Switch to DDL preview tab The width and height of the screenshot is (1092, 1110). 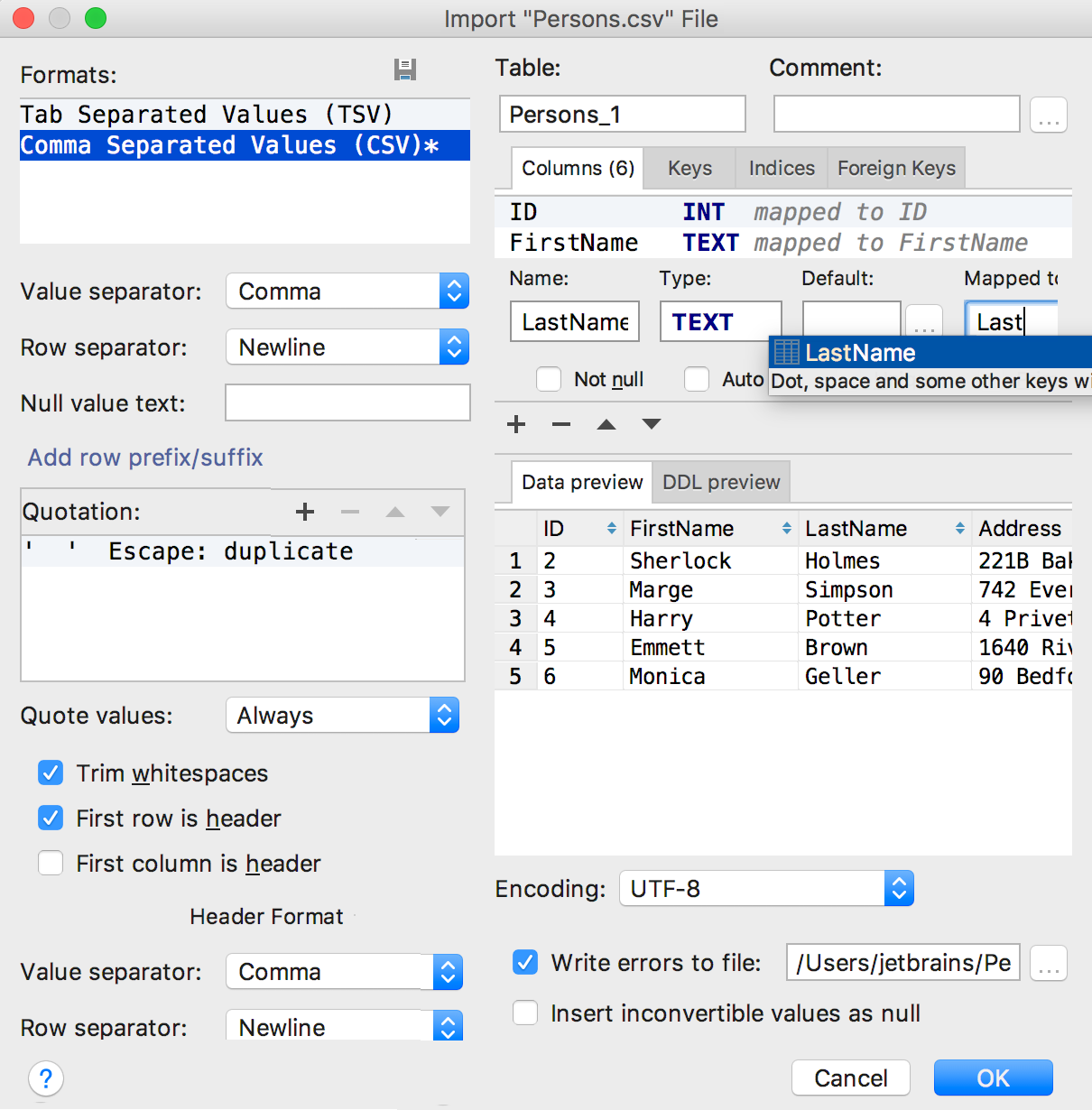pos(721,482)
